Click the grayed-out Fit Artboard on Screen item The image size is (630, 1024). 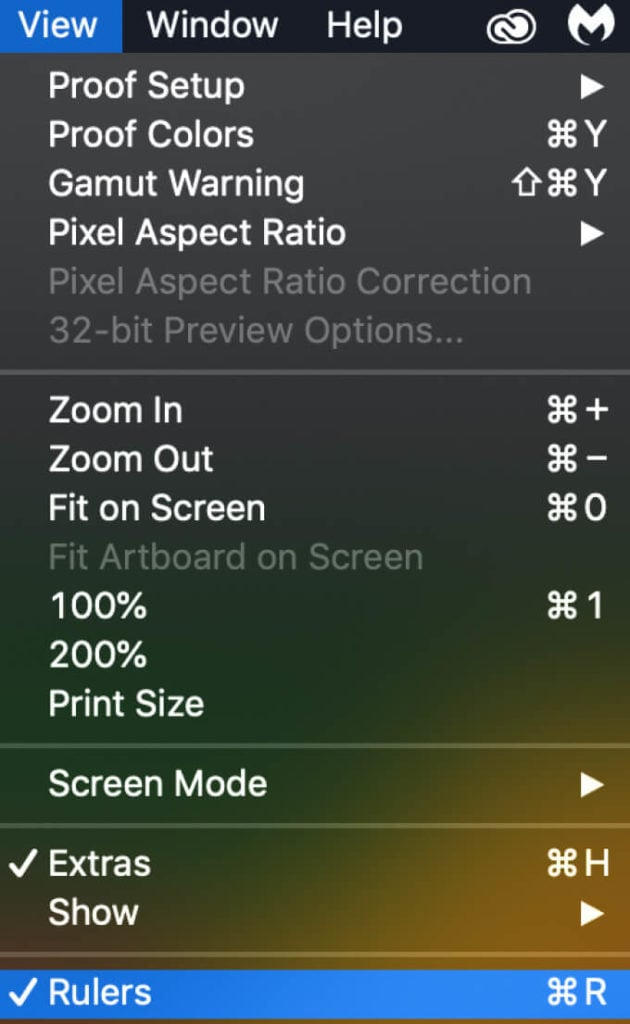236,557
